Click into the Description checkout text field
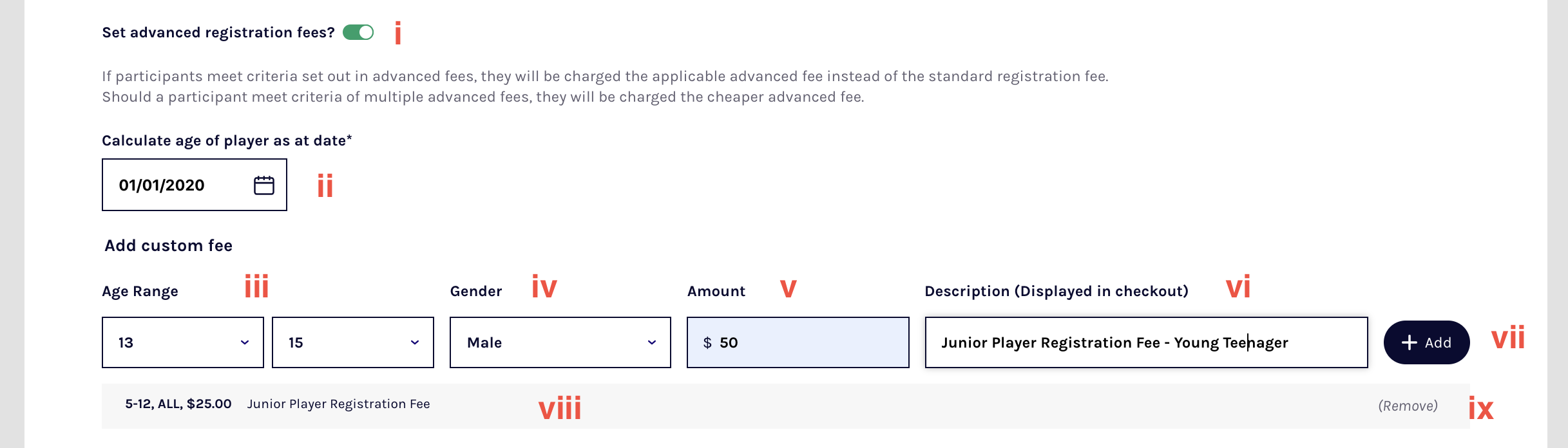 (1147, 342)
